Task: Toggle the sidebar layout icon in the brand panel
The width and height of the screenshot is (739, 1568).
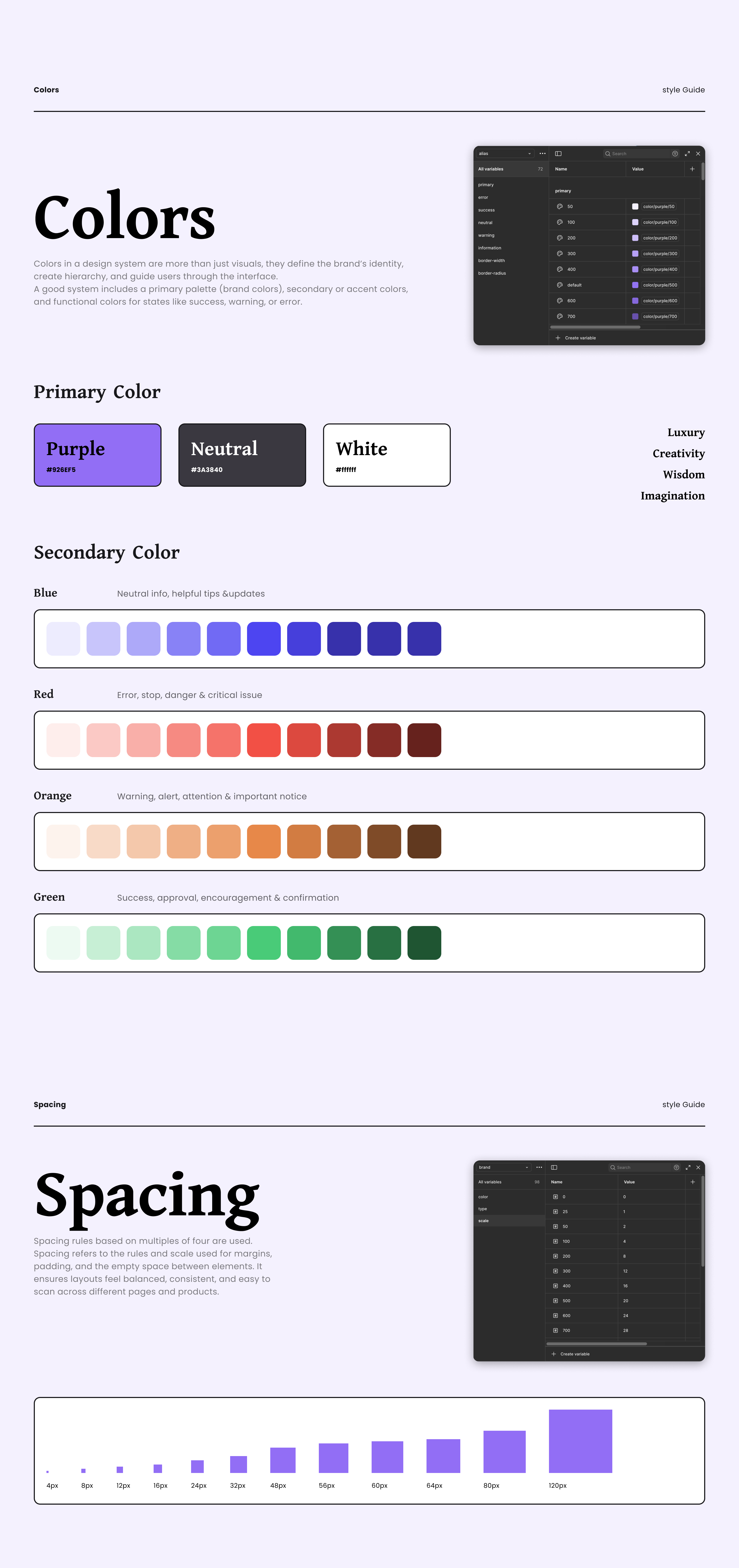Action: coord(554,1168)
